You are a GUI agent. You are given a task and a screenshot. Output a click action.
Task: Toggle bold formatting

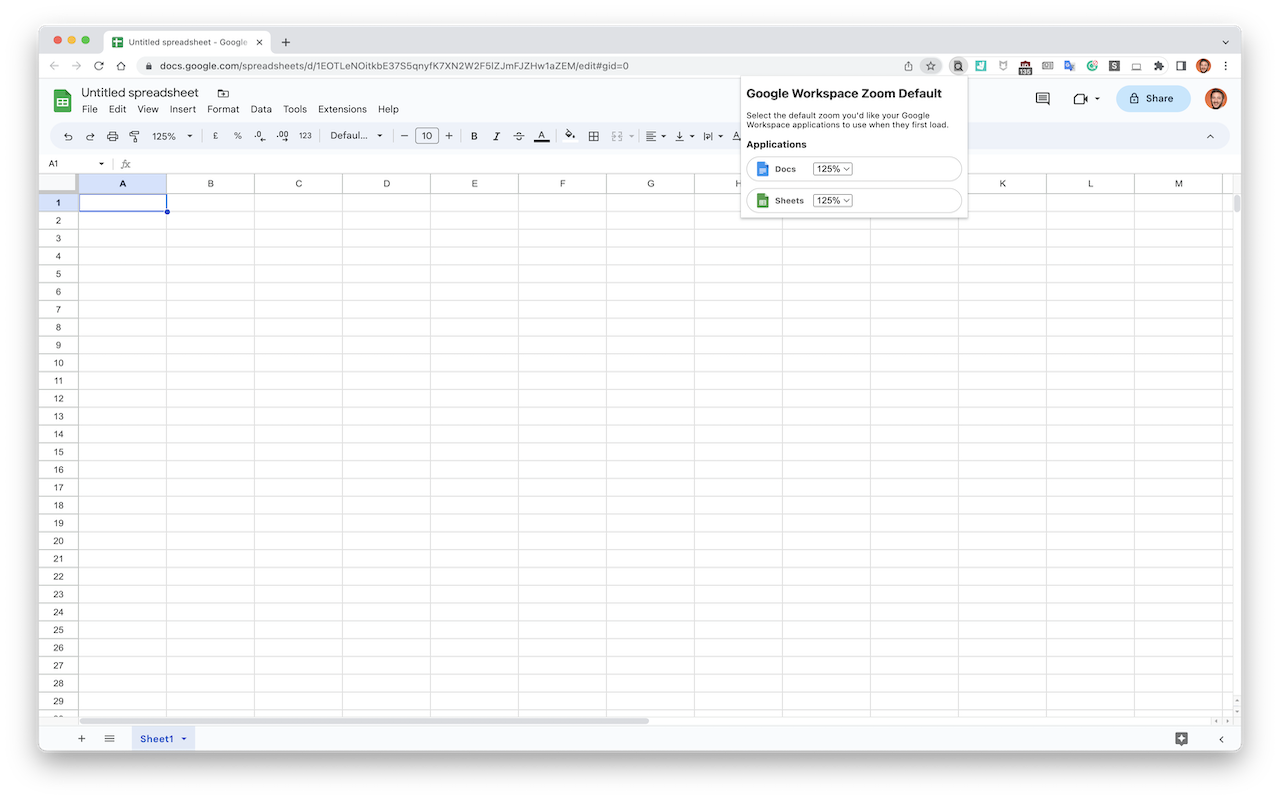tap(474, 136)
